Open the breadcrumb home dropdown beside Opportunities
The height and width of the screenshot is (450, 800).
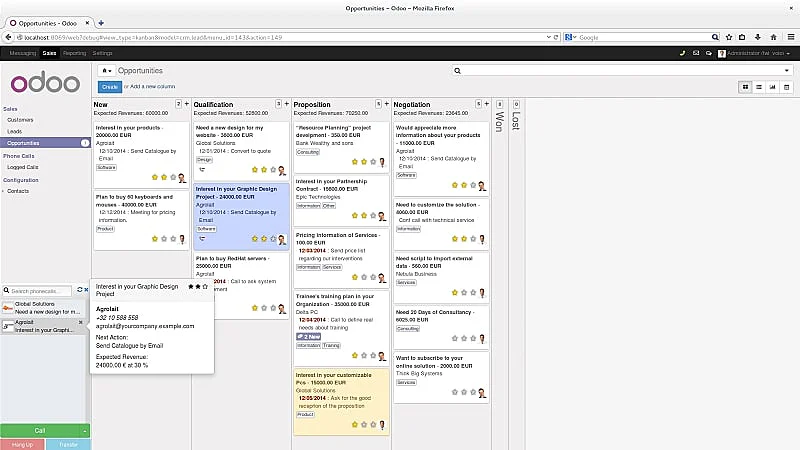point(106,71)
